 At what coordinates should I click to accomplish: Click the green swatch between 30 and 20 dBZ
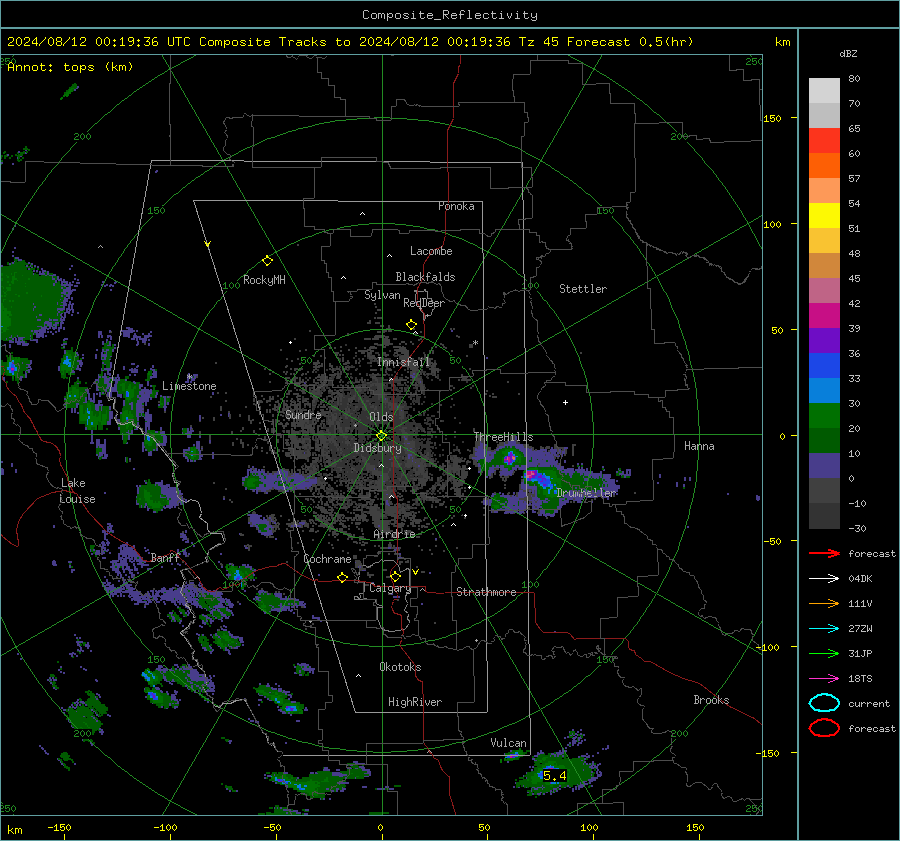point(824,415)
